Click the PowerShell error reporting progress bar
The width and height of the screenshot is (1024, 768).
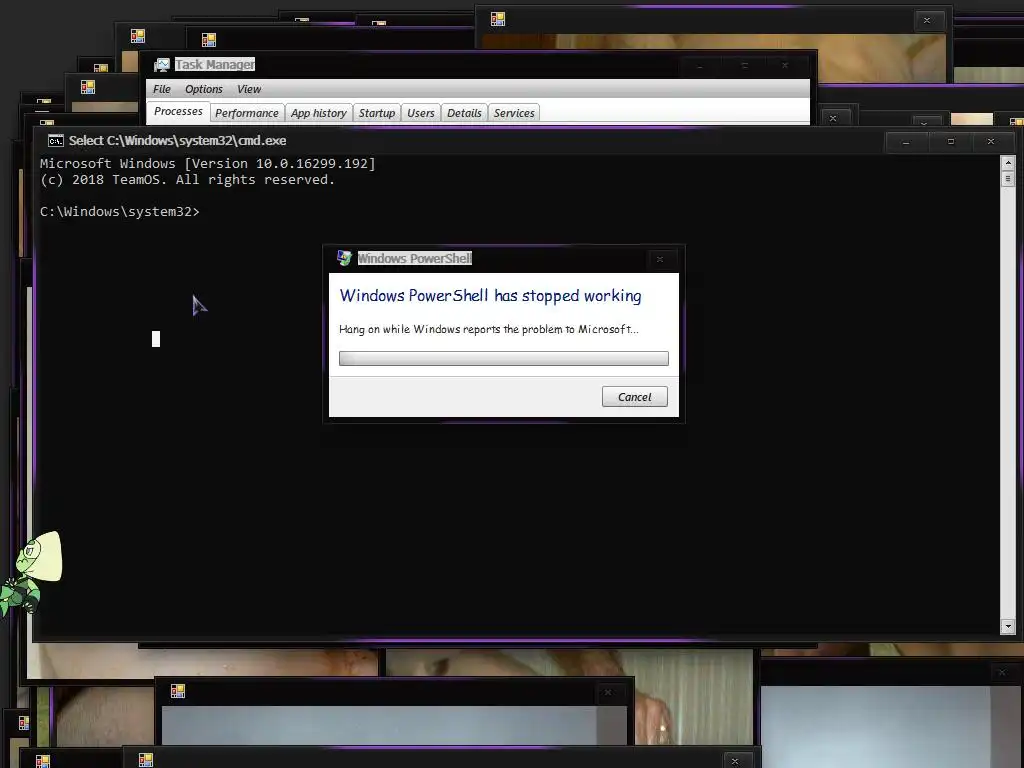click(504, 359)
